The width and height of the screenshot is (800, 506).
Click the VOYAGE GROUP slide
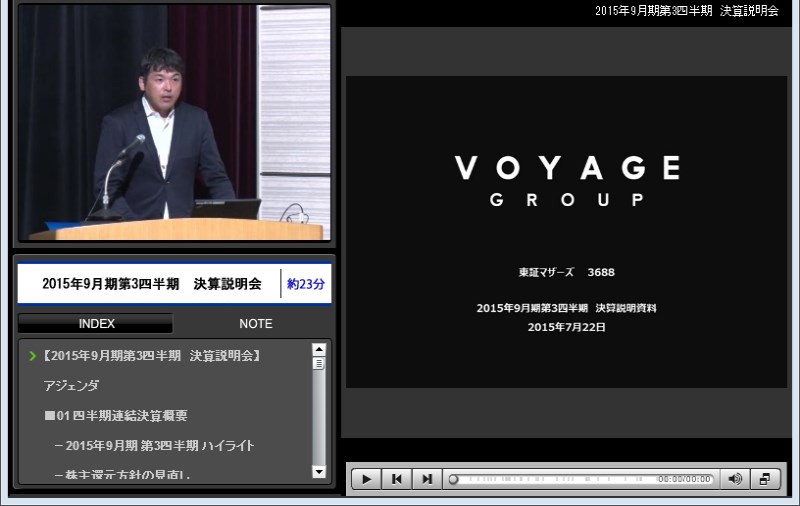tap(566, 232)
